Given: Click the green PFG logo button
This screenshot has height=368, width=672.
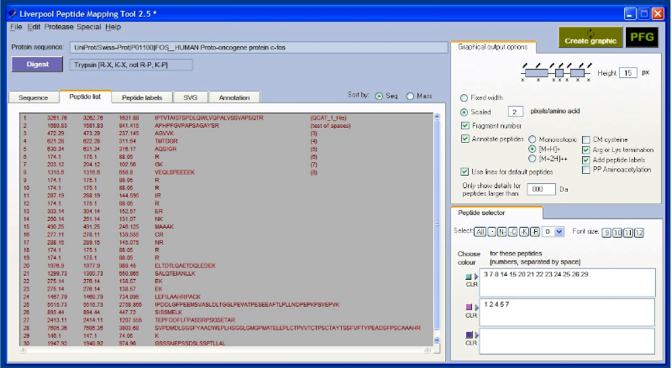Looking at the screenshot, I should tap(642, 37).
